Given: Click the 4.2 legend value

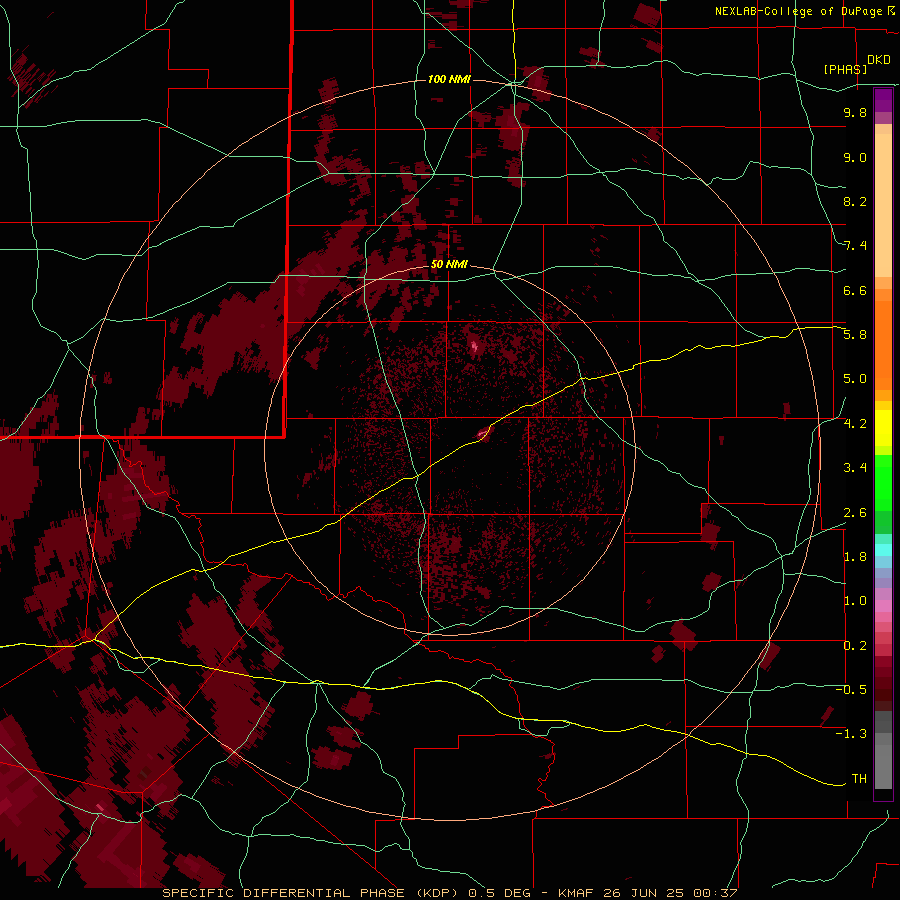Looking at the screenshot, I should tap(855, 424).
